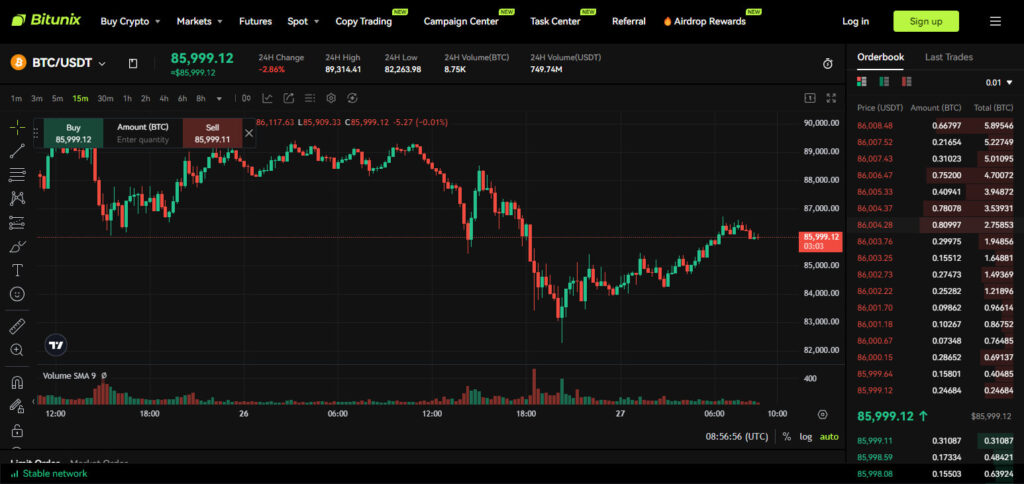The height and width of the screenshot is (484, 1024).
Task: Select the XABCD pattern drawing tool
Action: [17, 198]
